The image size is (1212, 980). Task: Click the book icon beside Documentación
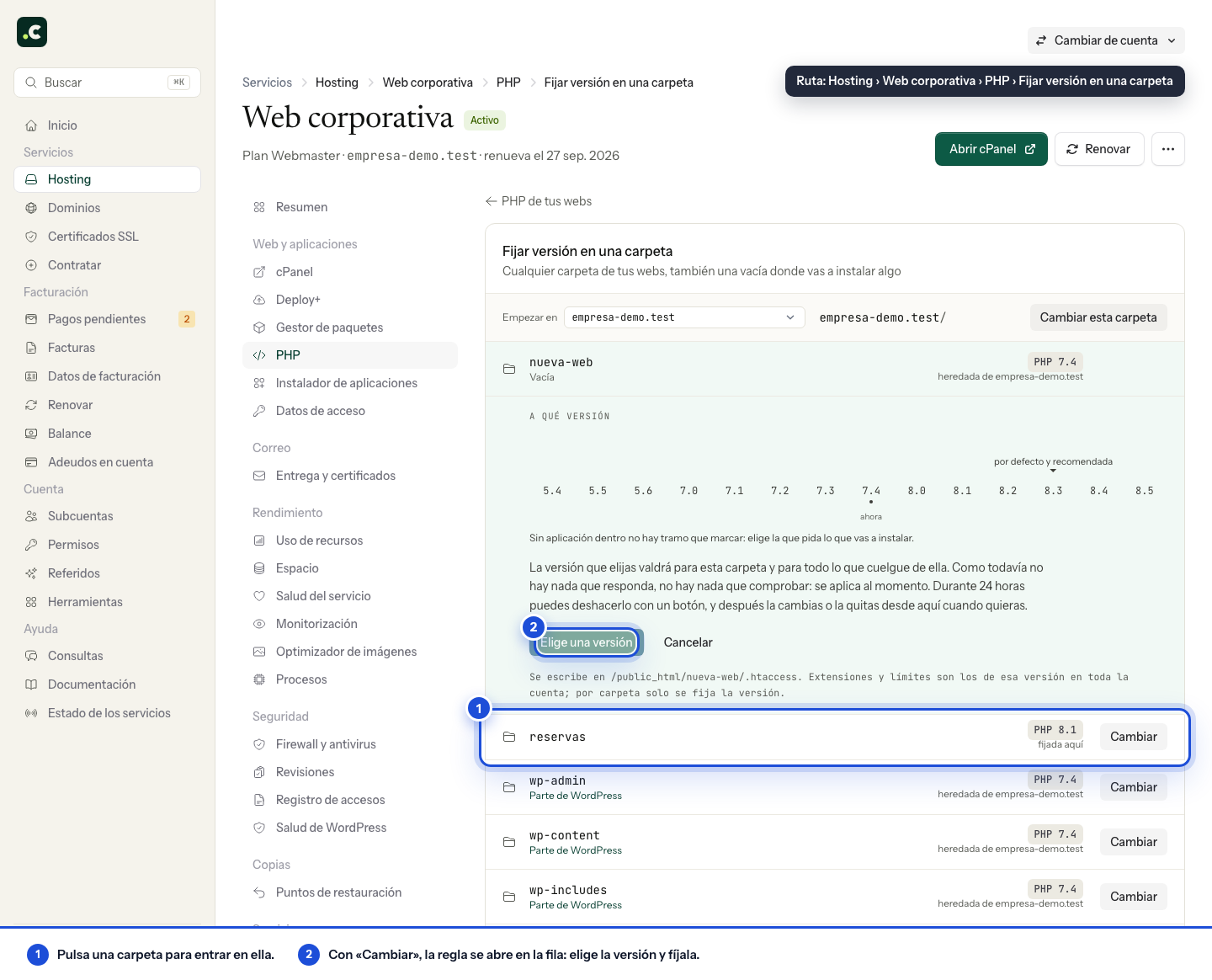click(31, 684)
